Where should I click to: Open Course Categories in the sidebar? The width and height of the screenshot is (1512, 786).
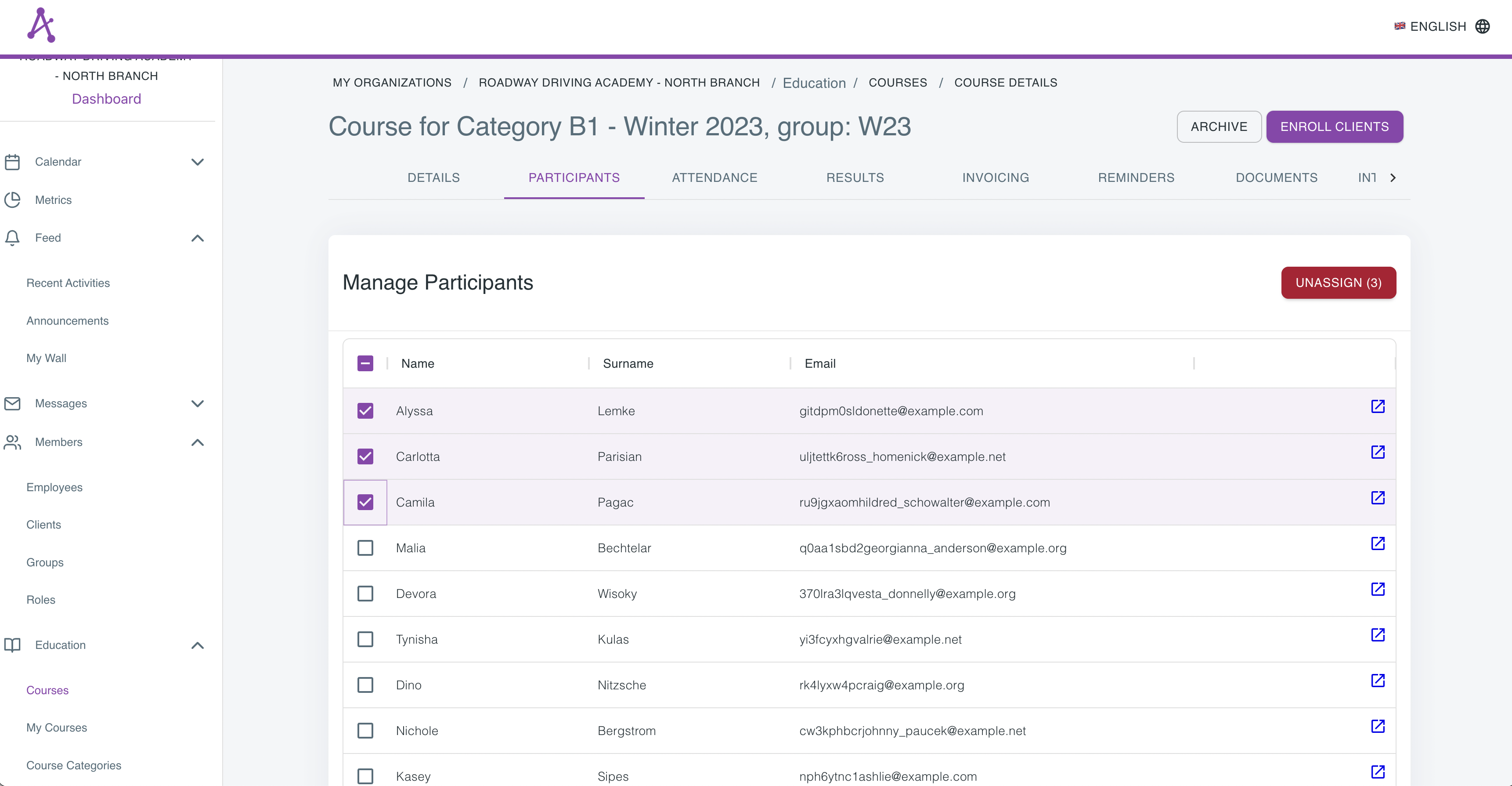[74, 765]
